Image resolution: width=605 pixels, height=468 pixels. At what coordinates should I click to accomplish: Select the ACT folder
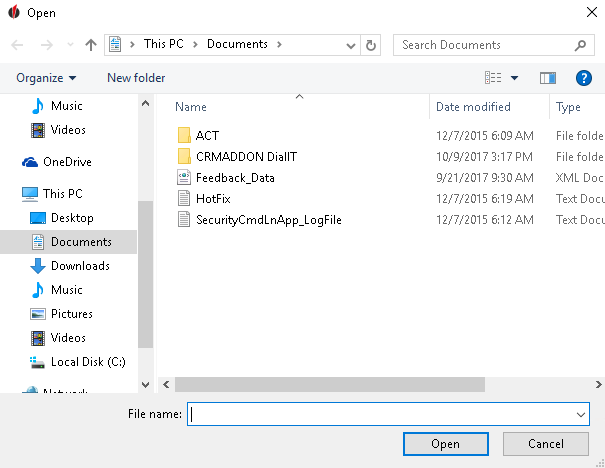point(207,135)
